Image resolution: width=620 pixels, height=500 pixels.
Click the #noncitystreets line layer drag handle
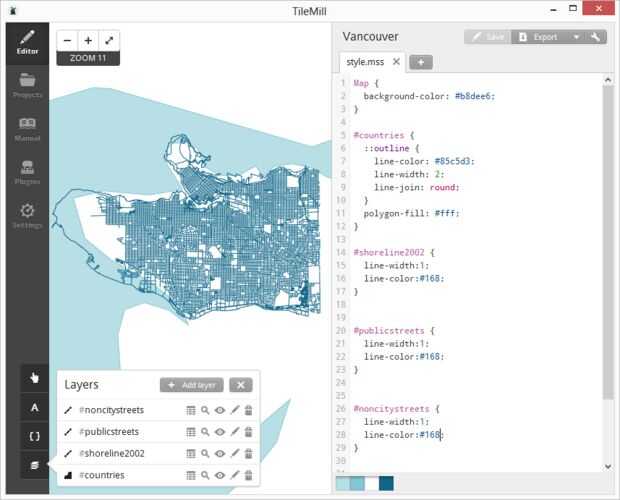pos(68,410)
